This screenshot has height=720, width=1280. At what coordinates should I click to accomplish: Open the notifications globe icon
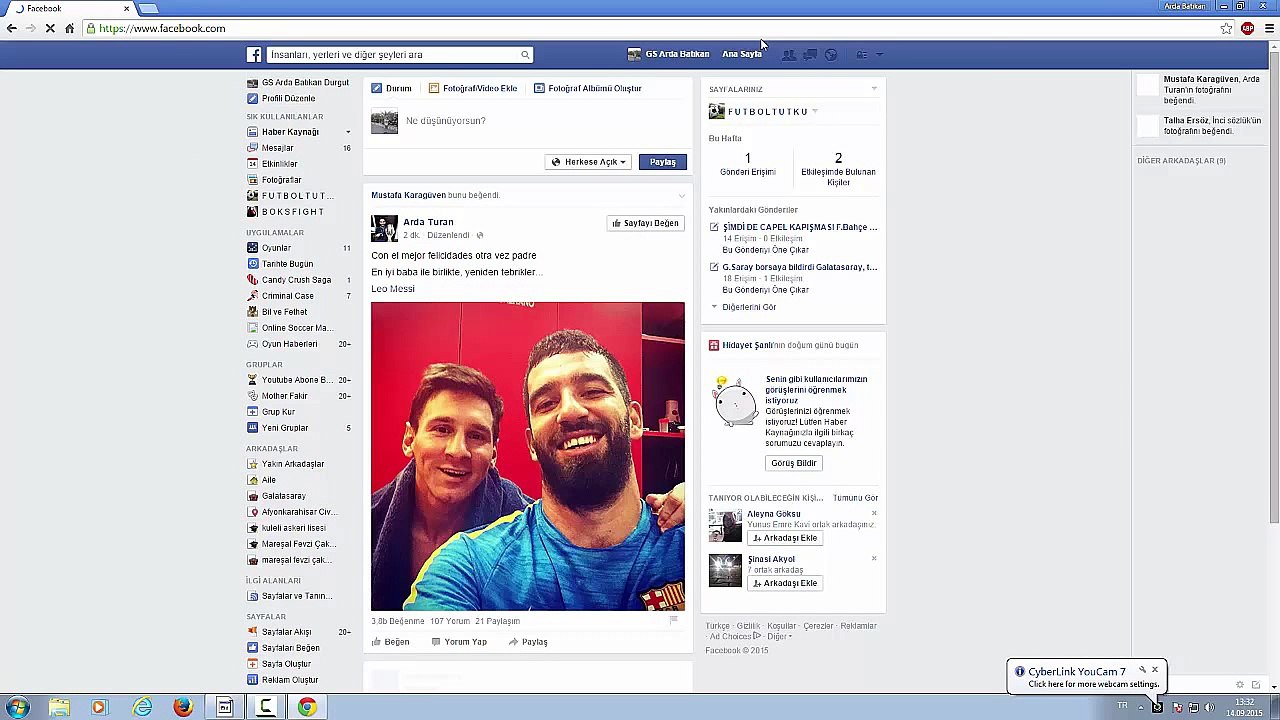click(x=831, y=55)
